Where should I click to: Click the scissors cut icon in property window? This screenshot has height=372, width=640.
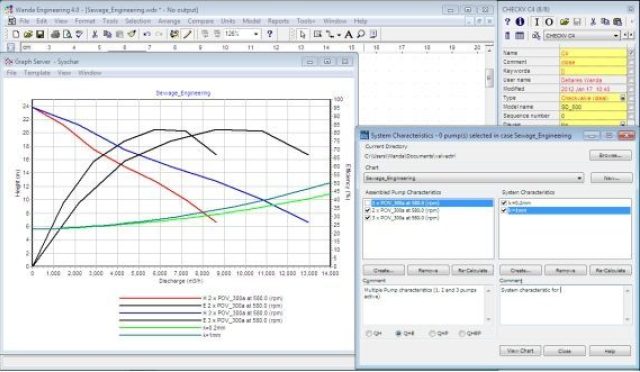[593, 22]
